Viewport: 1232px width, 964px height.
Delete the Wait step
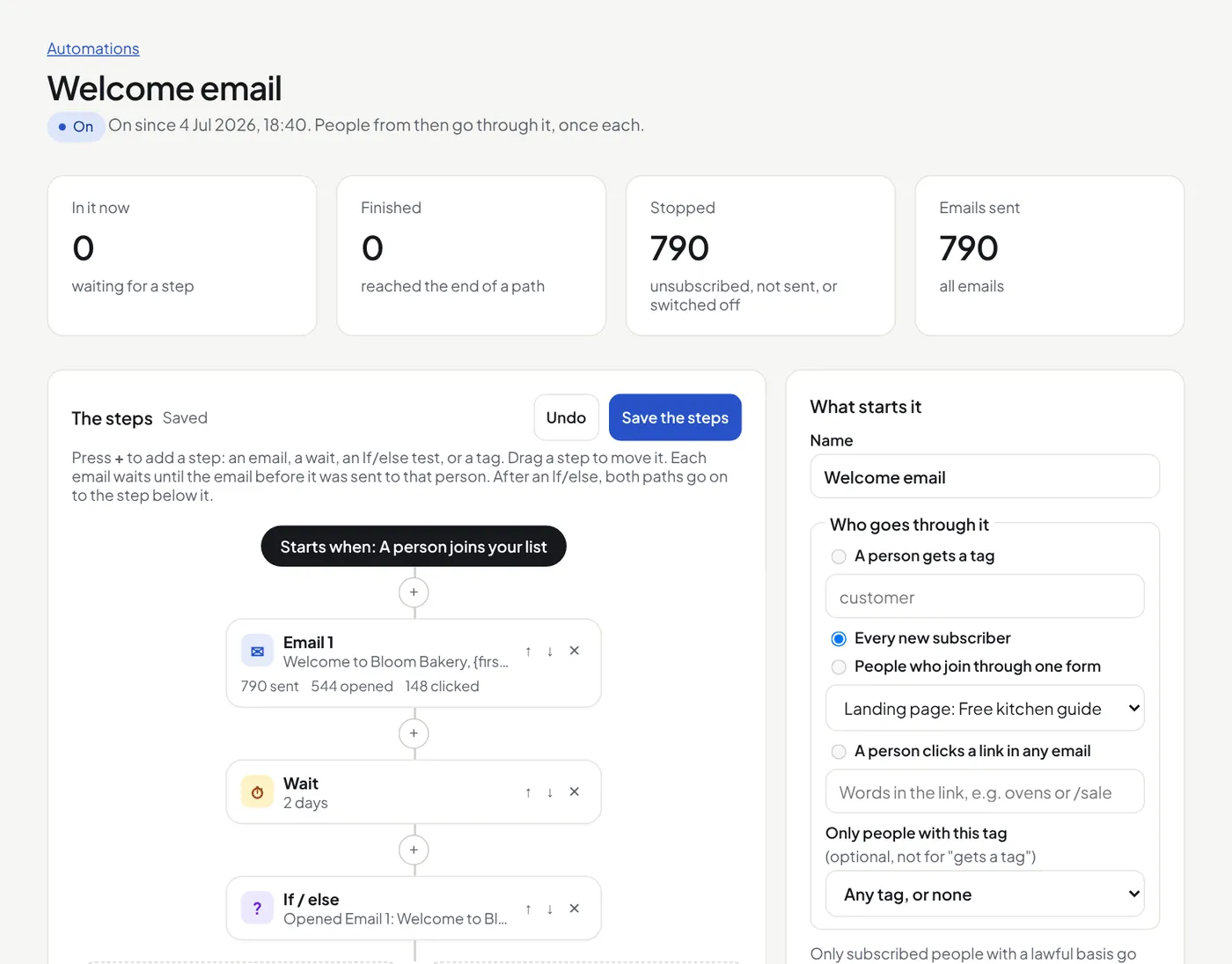coord(575,791)
